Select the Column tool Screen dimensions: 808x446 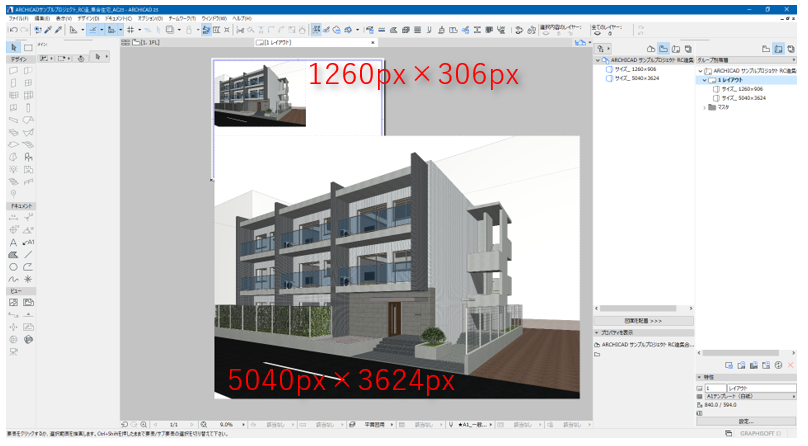pyautogui.click(x=28, y=108)
